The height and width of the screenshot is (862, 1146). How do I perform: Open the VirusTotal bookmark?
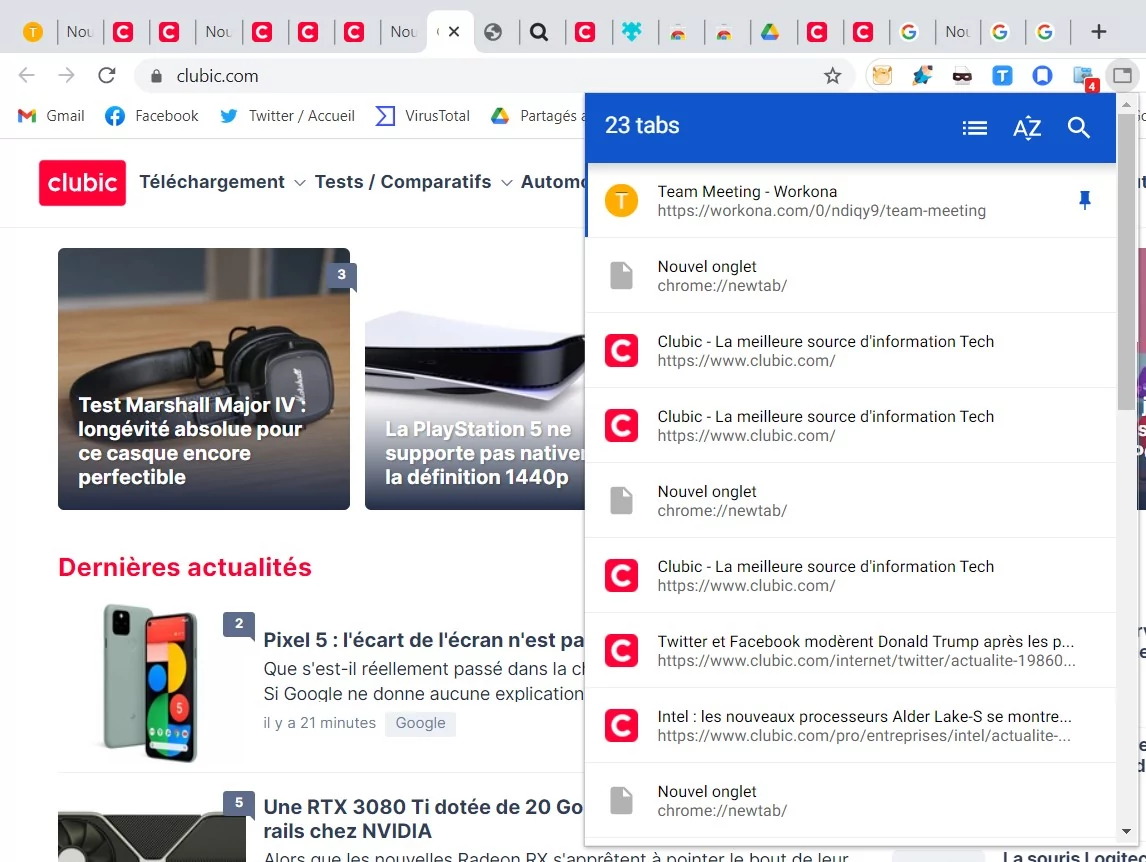pos(422,116)
